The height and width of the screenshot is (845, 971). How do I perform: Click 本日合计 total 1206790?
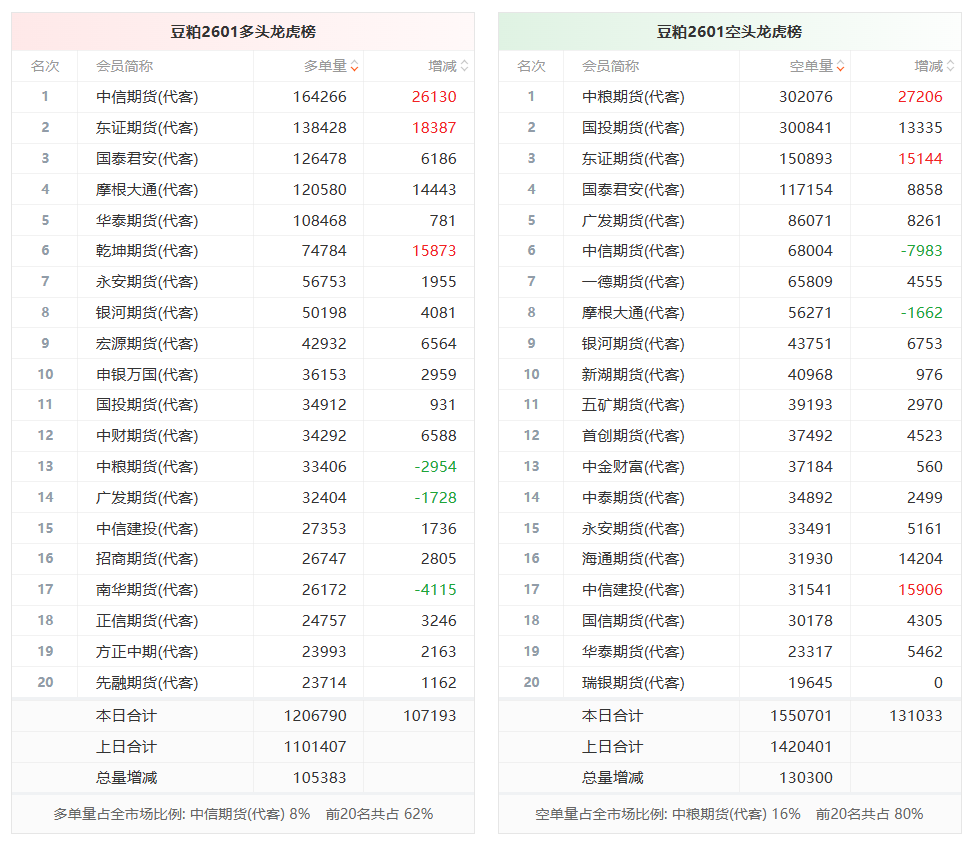pos(315,716)
